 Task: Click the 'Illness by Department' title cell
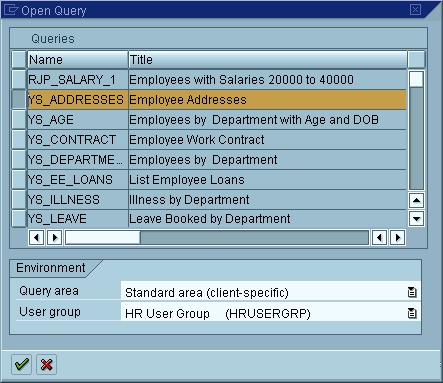(x=268, y=199)
